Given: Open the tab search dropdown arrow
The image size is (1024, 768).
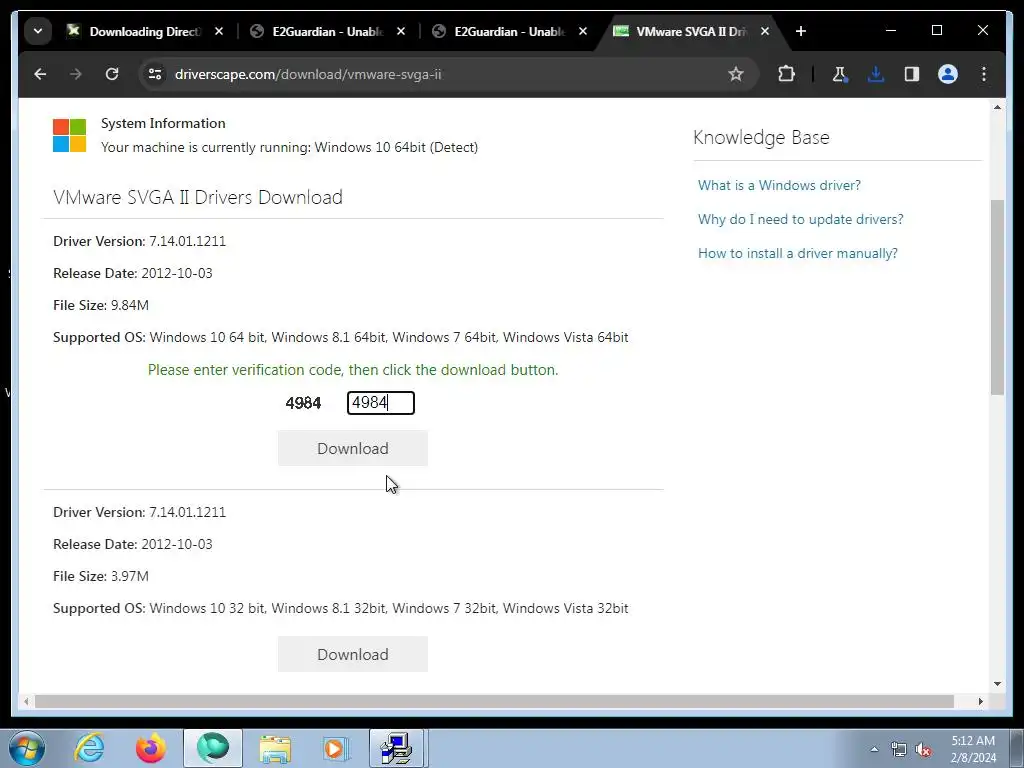Looking at the screenshot, I should (x=38, y=31).
